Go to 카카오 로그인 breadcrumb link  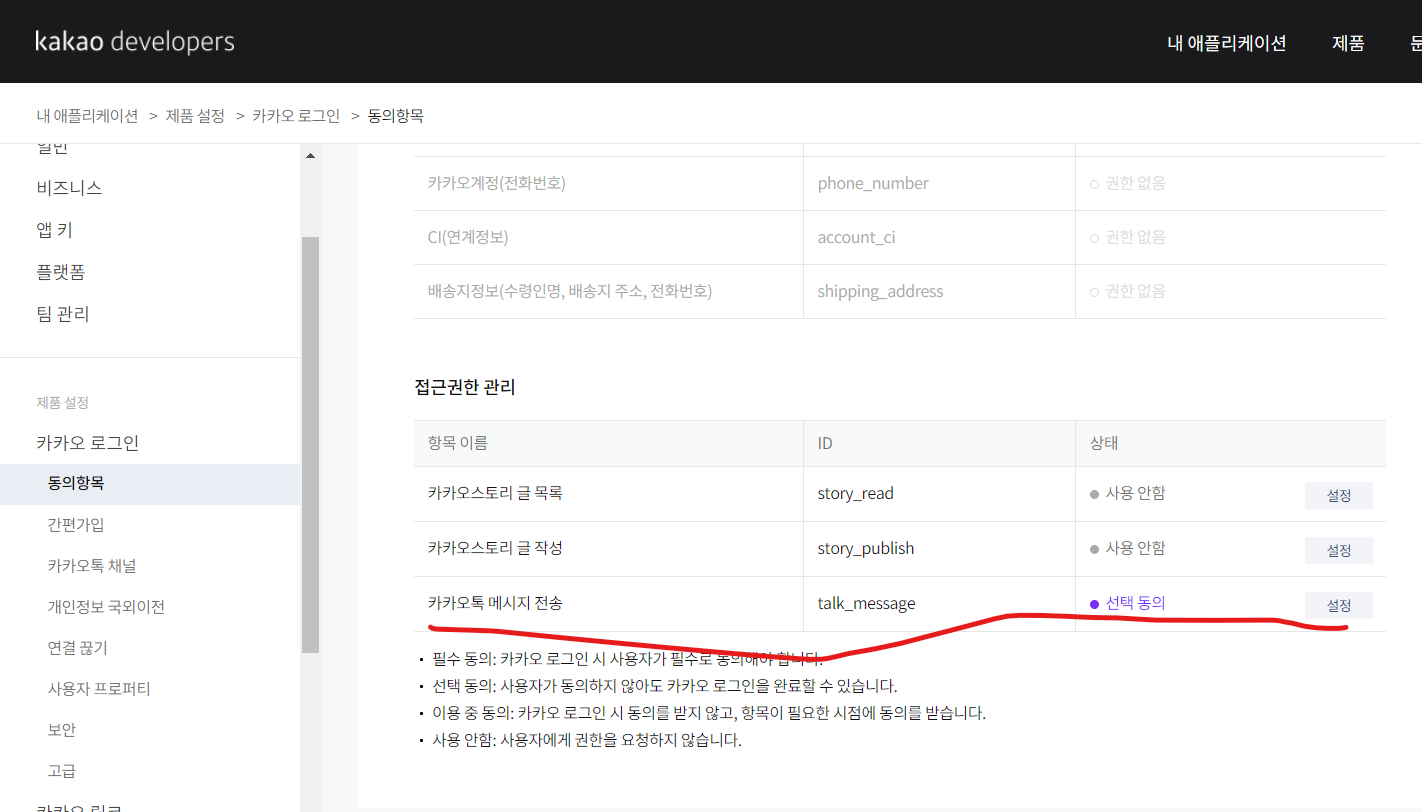click(296, 116)
